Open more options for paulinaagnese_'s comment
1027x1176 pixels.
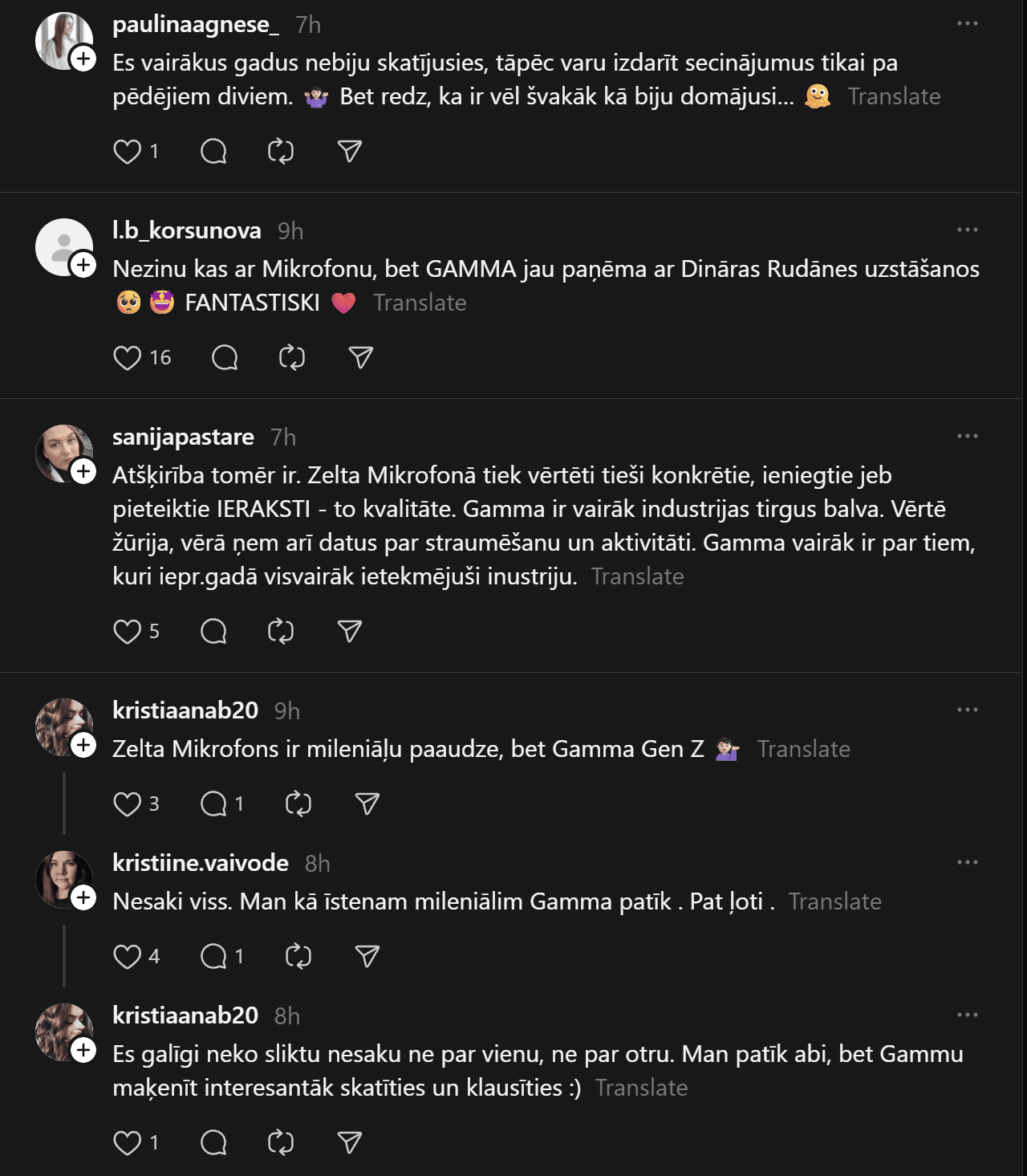pyautogui.click(x=967, y=23)
